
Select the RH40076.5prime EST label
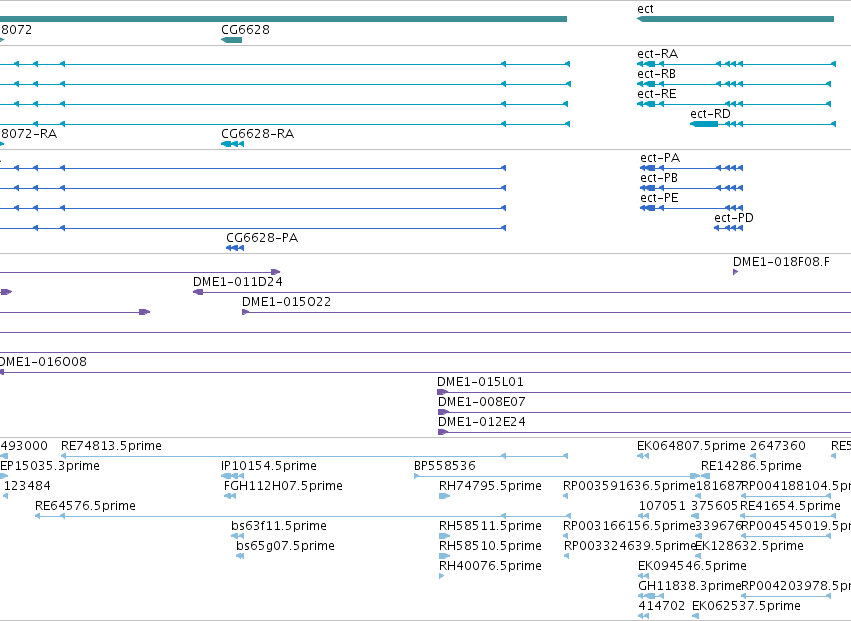pos(490,566)
